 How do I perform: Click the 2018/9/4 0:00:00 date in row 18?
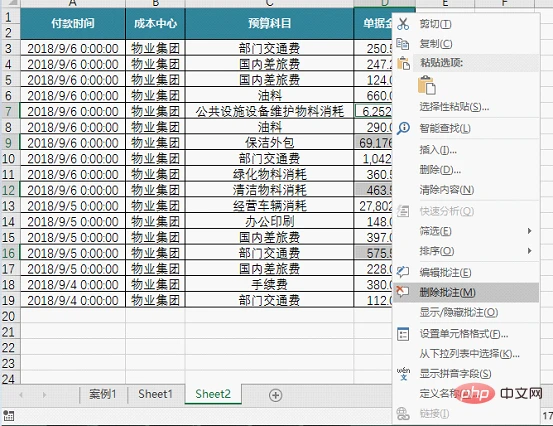tap(73, 285)
